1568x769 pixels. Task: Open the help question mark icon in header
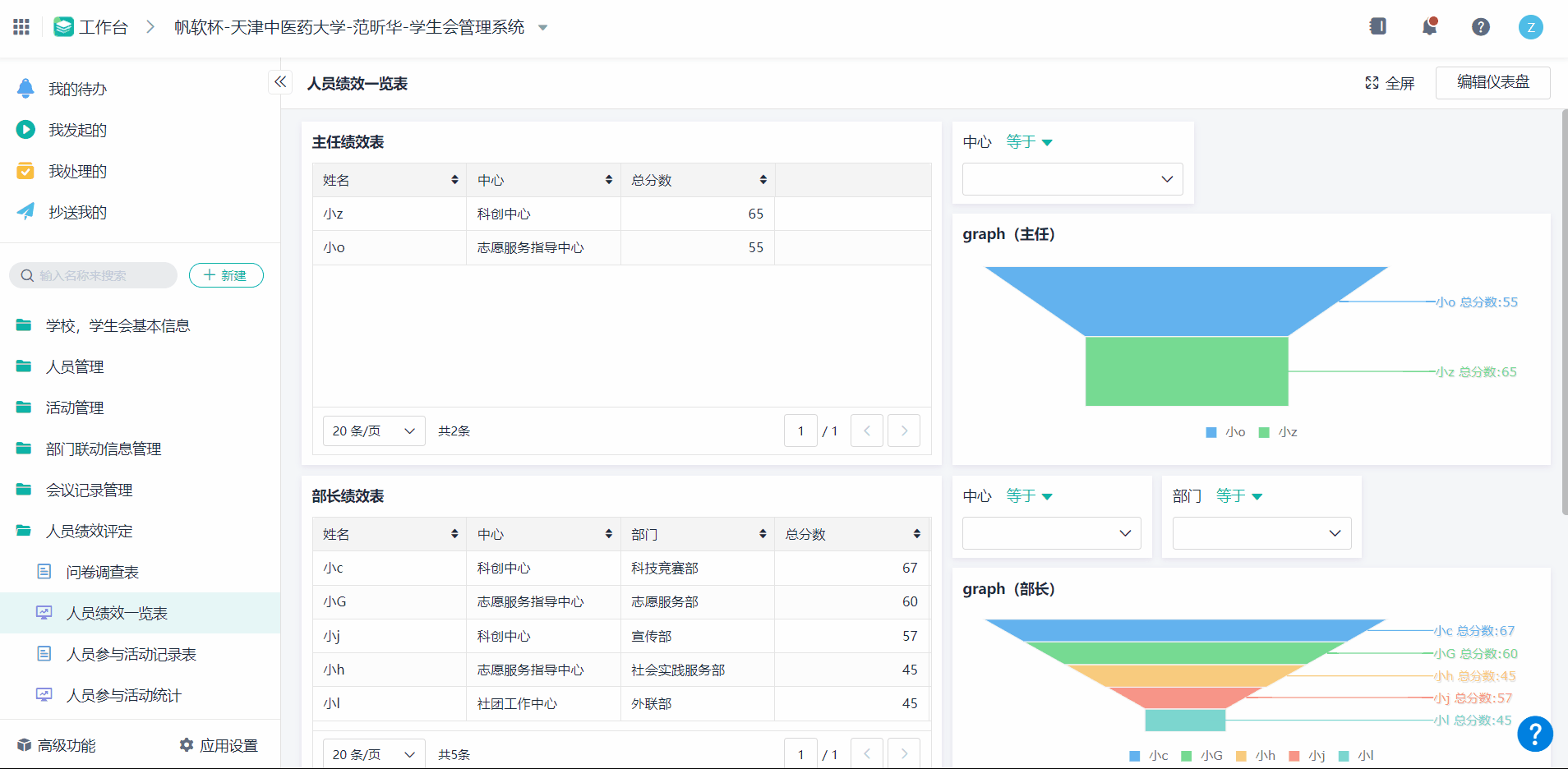[x=1480, y=27]
